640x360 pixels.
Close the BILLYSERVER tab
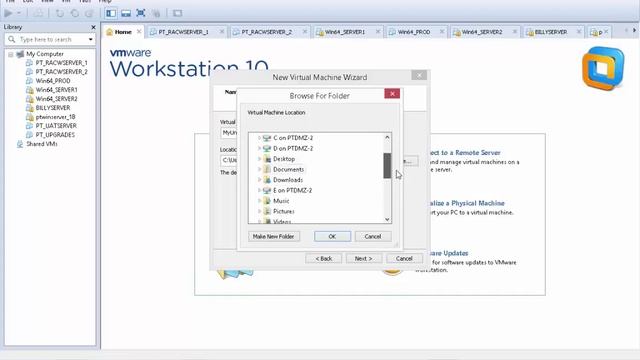click(579, 31)
